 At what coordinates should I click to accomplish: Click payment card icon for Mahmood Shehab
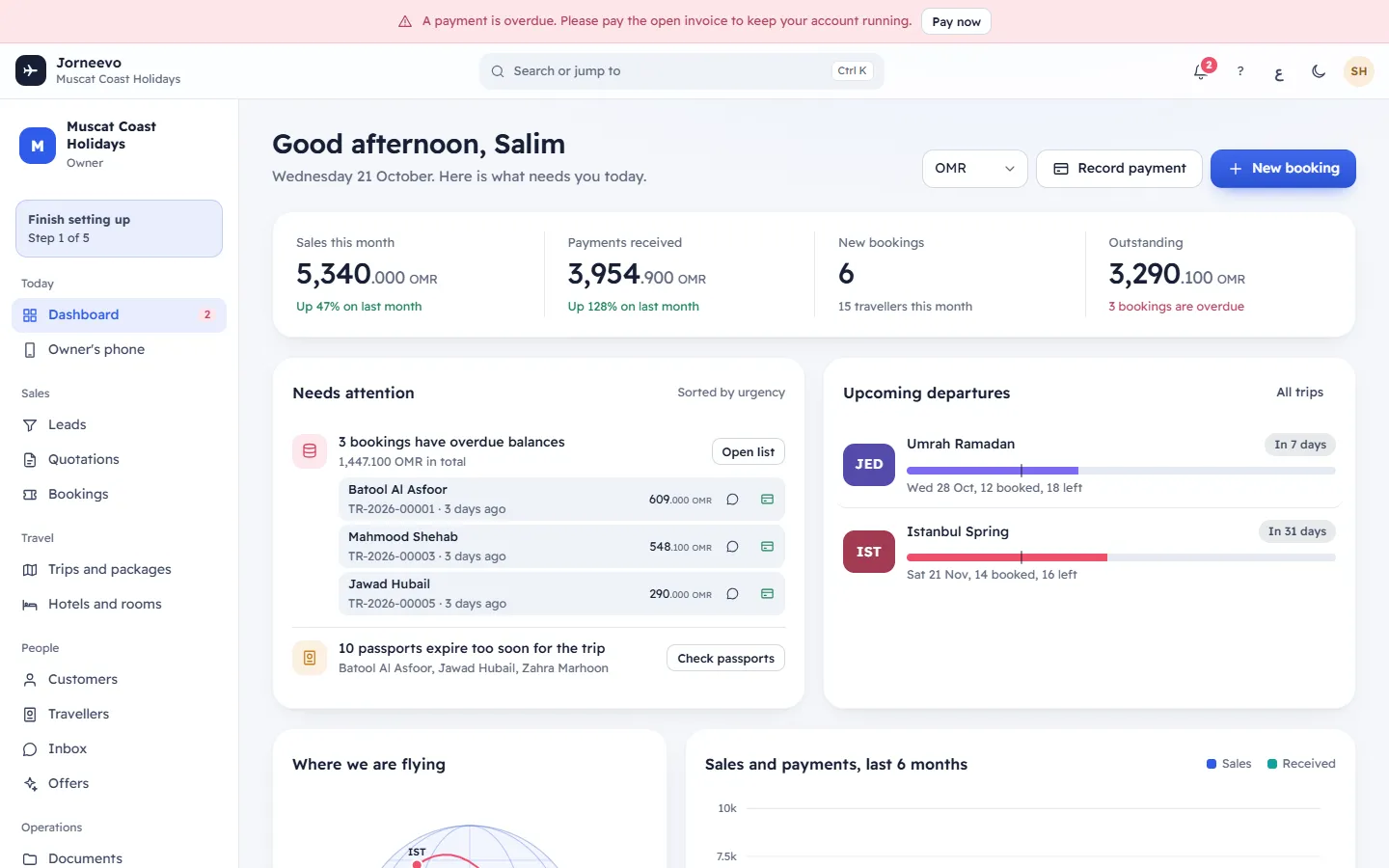[767, 547]
